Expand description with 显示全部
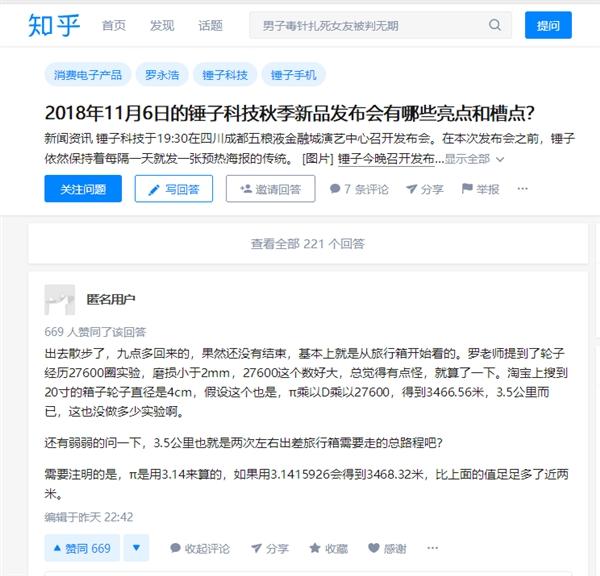This screenshot has height=576, width=600. coord(474,159)
